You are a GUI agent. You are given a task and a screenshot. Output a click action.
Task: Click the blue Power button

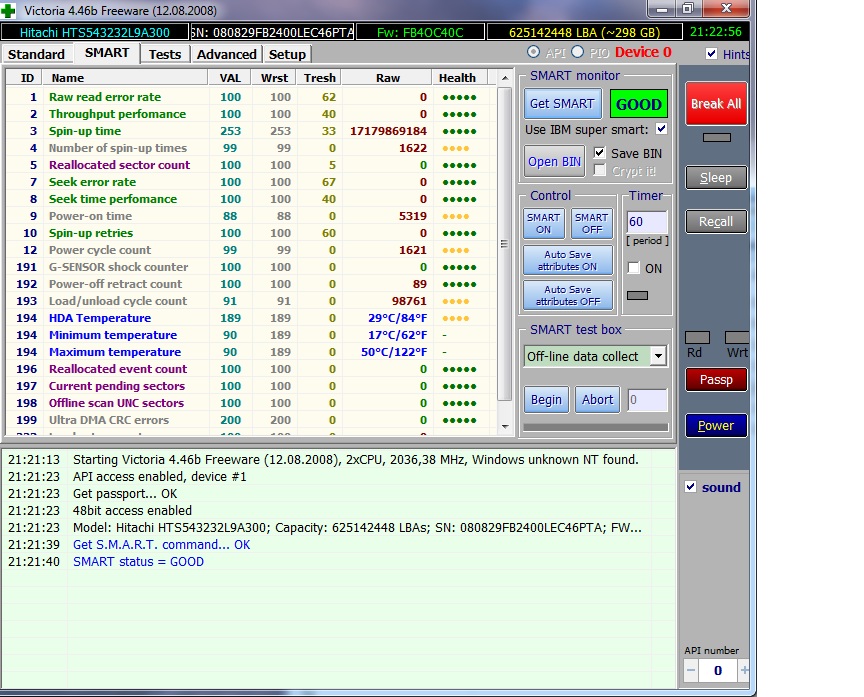click(x=715, y=425)
